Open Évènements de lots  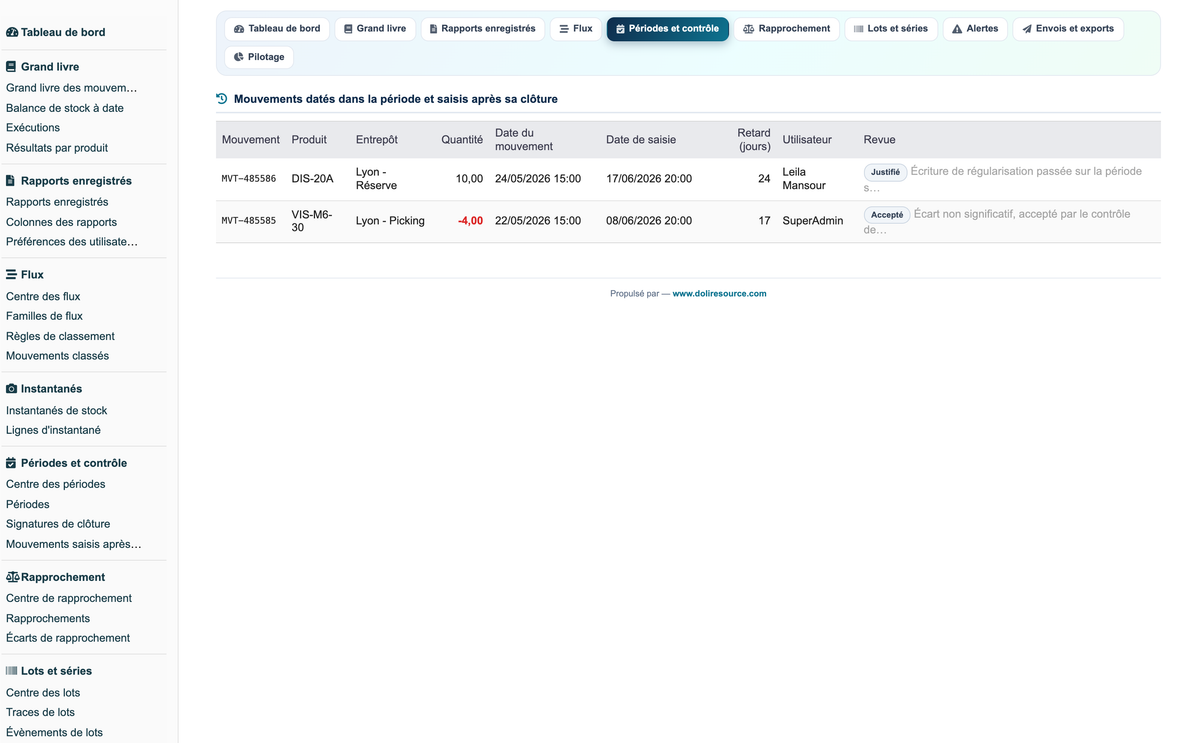[x=54, y=732]
